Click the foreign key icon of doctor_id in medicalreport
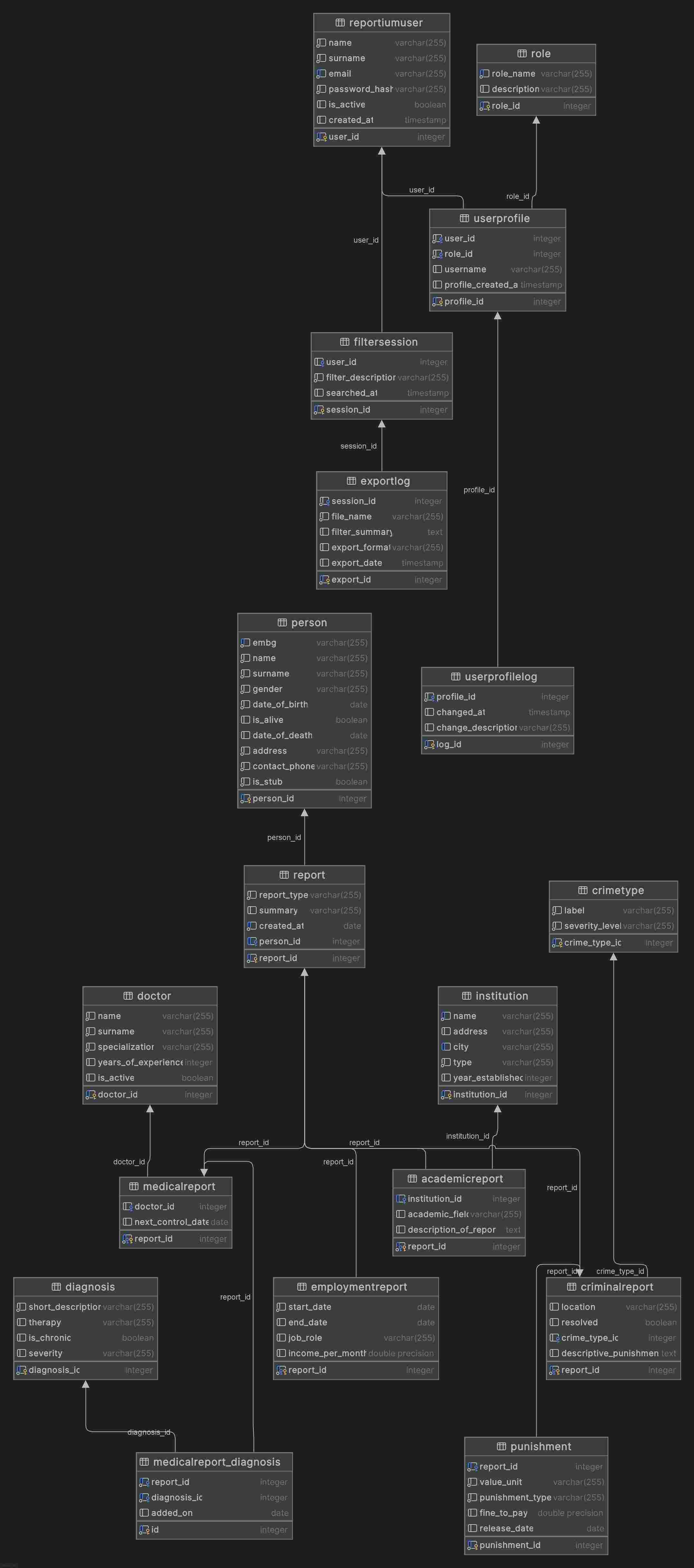The image size is (694, 1568). (127, 1207)
